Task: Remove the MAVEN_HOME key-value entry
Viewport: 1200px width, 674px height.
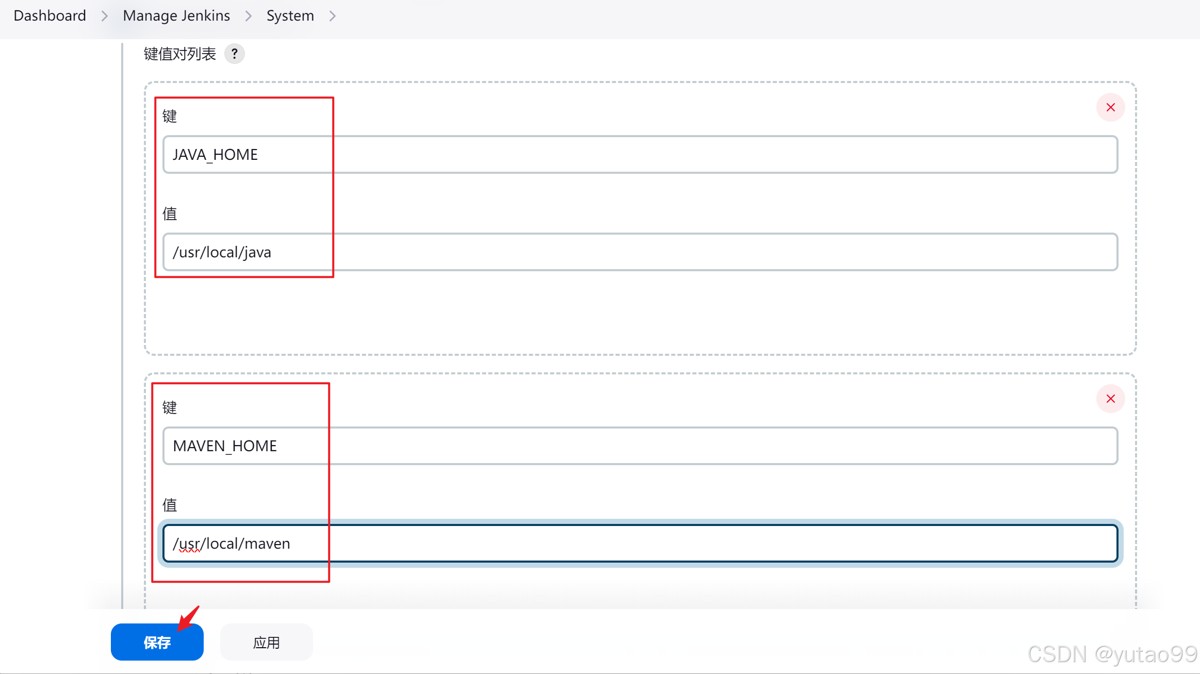Action: (1110, 399)
